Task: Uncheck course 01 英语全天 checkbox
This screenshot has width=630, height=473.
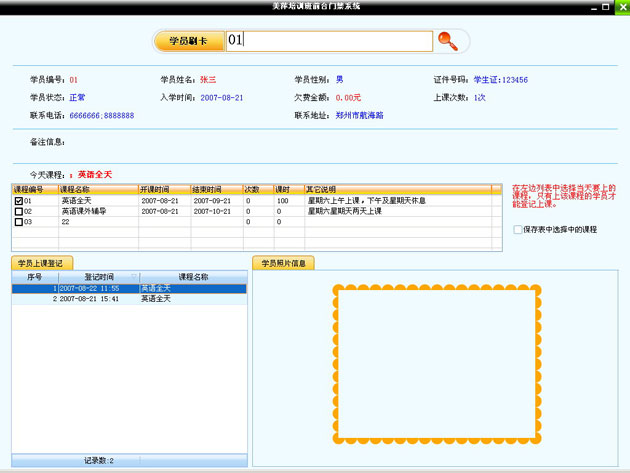Action: click(19, 201)
